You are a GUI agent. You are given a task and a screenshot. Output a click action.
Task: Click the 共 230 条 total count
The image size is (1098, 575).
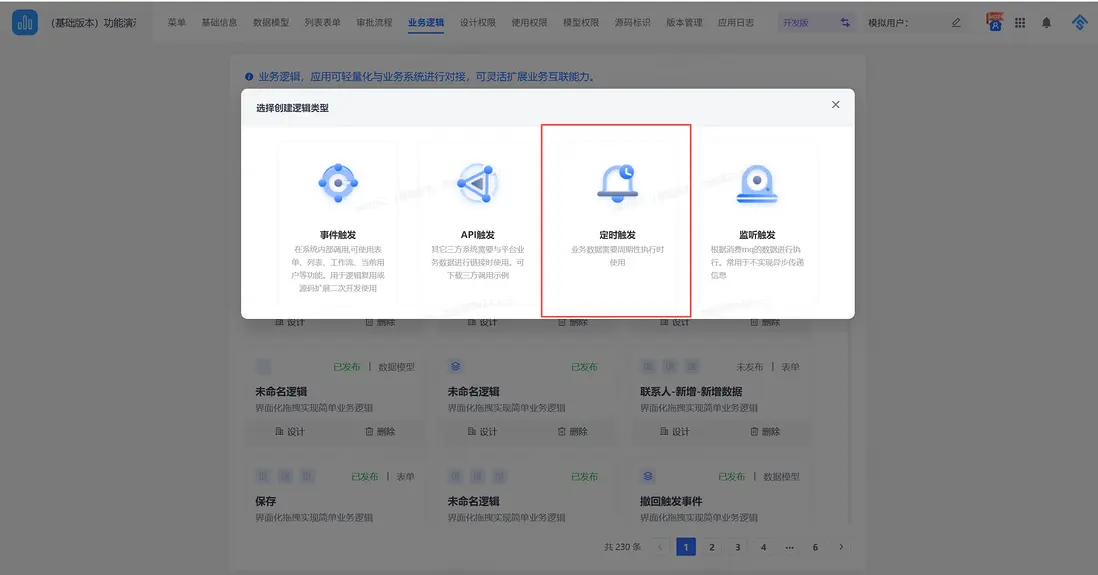(623, 547)
